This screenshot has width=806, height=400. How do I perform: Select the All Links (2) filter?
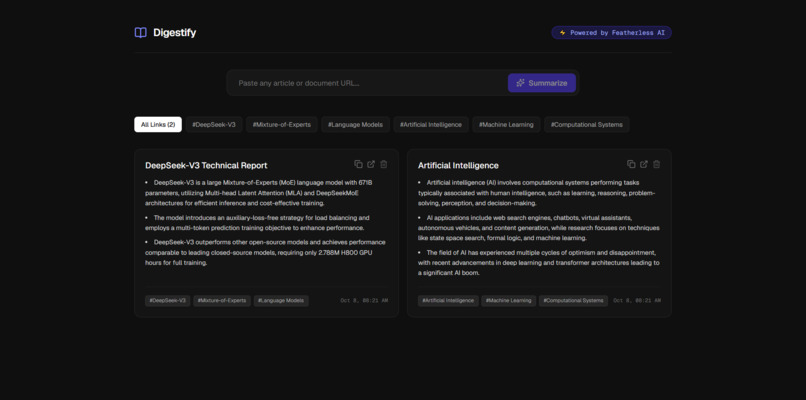158,124
